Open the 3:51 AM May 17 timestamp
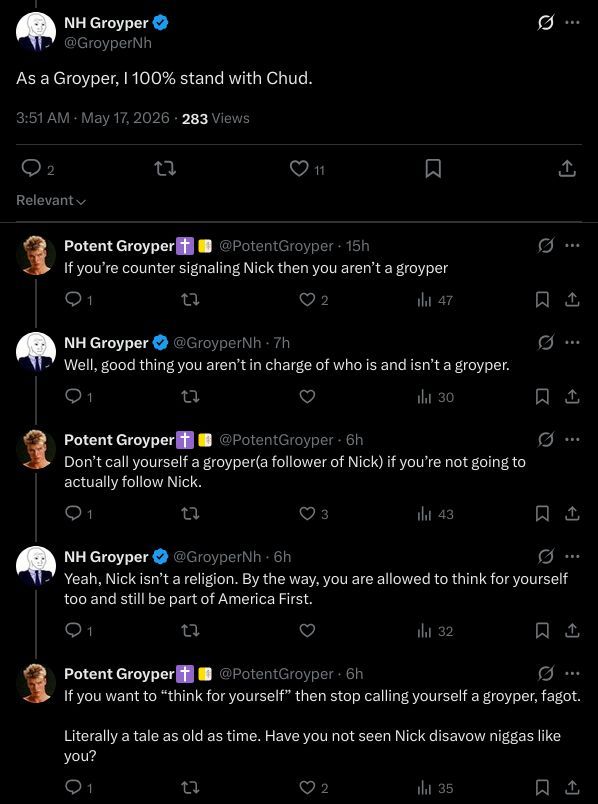This screenshot has height=804, width=598. coord(93,118)
